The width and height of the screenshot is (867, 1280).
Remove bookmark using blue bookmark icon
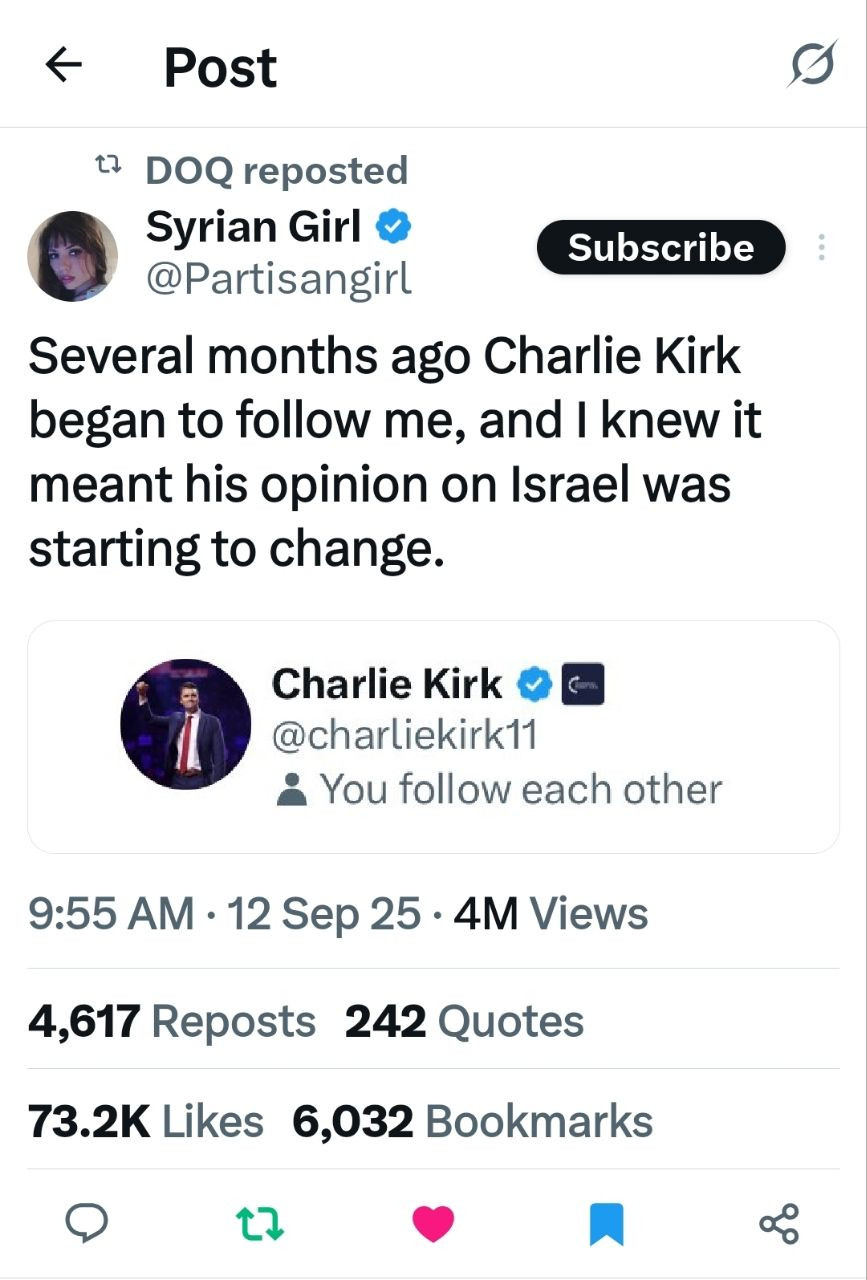click(606, 1223)
